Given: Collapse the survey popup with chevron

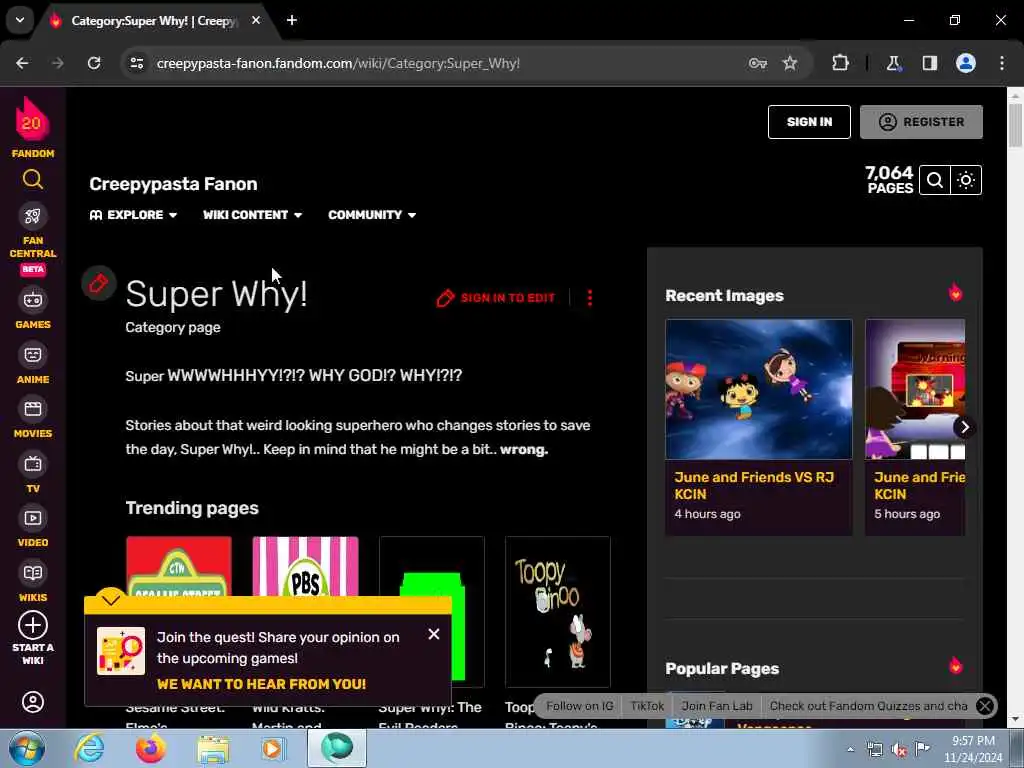Looking at the screenshot, I should pyautogui.click(x=111, y=599).
